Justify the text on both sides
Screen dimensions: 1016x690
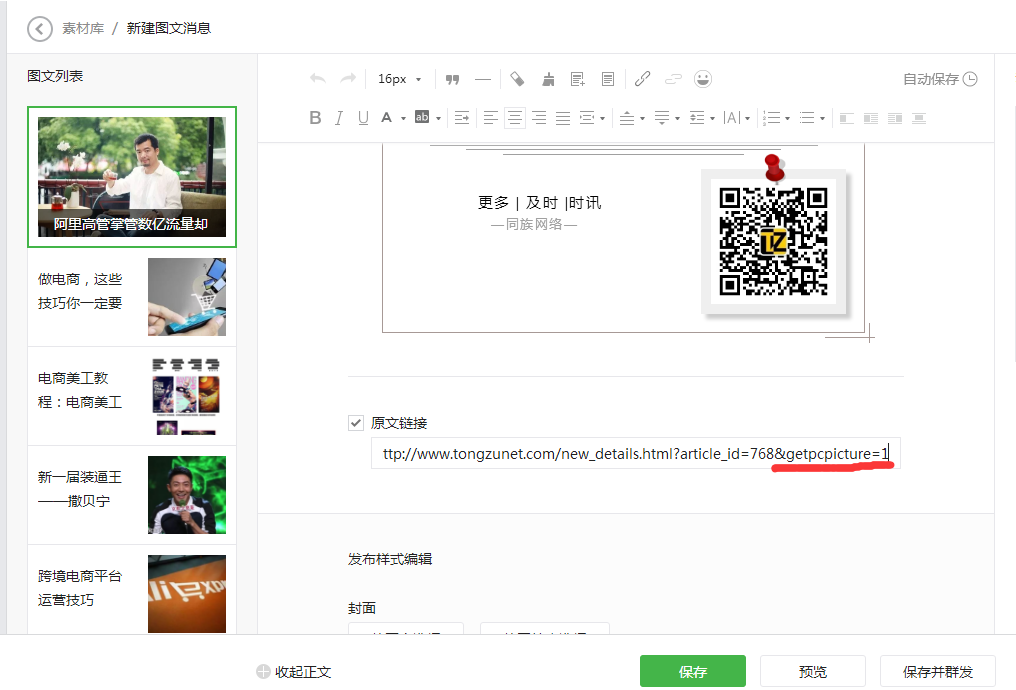(563, 118)
